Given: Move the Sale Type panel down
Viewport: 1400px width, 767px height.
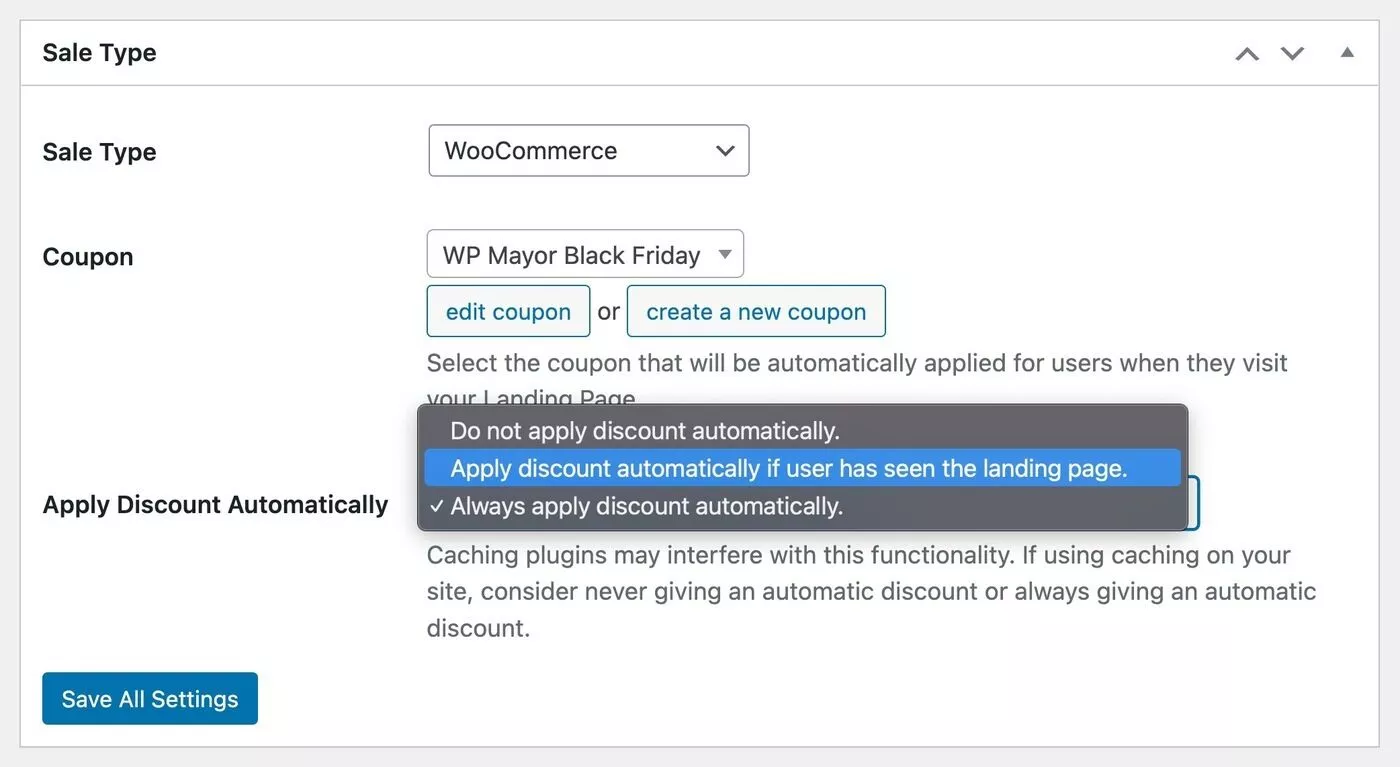Looking at the screenshot, I should pos(1293,54).
